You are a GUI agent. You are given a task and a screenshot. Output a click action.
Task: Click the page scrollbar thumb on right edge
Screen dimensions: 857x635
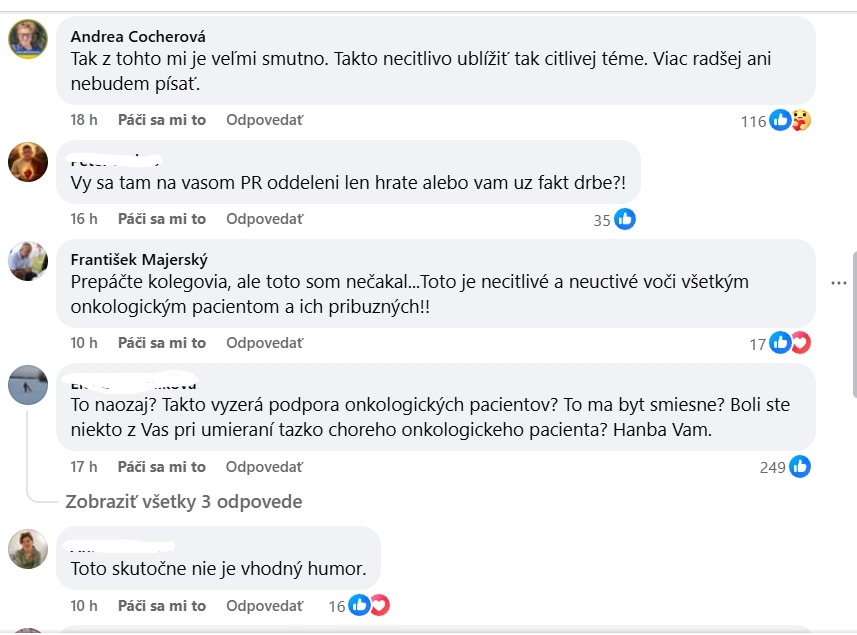click(854, 325)
